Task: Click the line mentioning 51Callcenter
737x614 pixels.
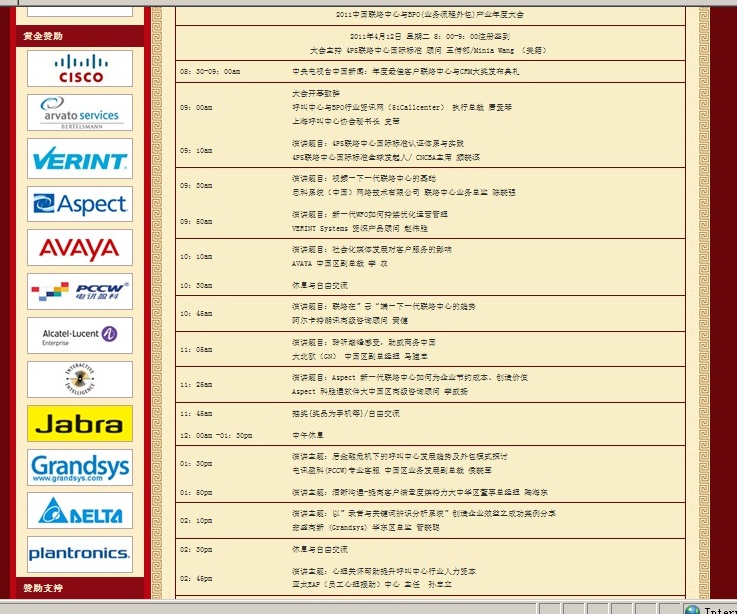Action: tap(402, 107)
